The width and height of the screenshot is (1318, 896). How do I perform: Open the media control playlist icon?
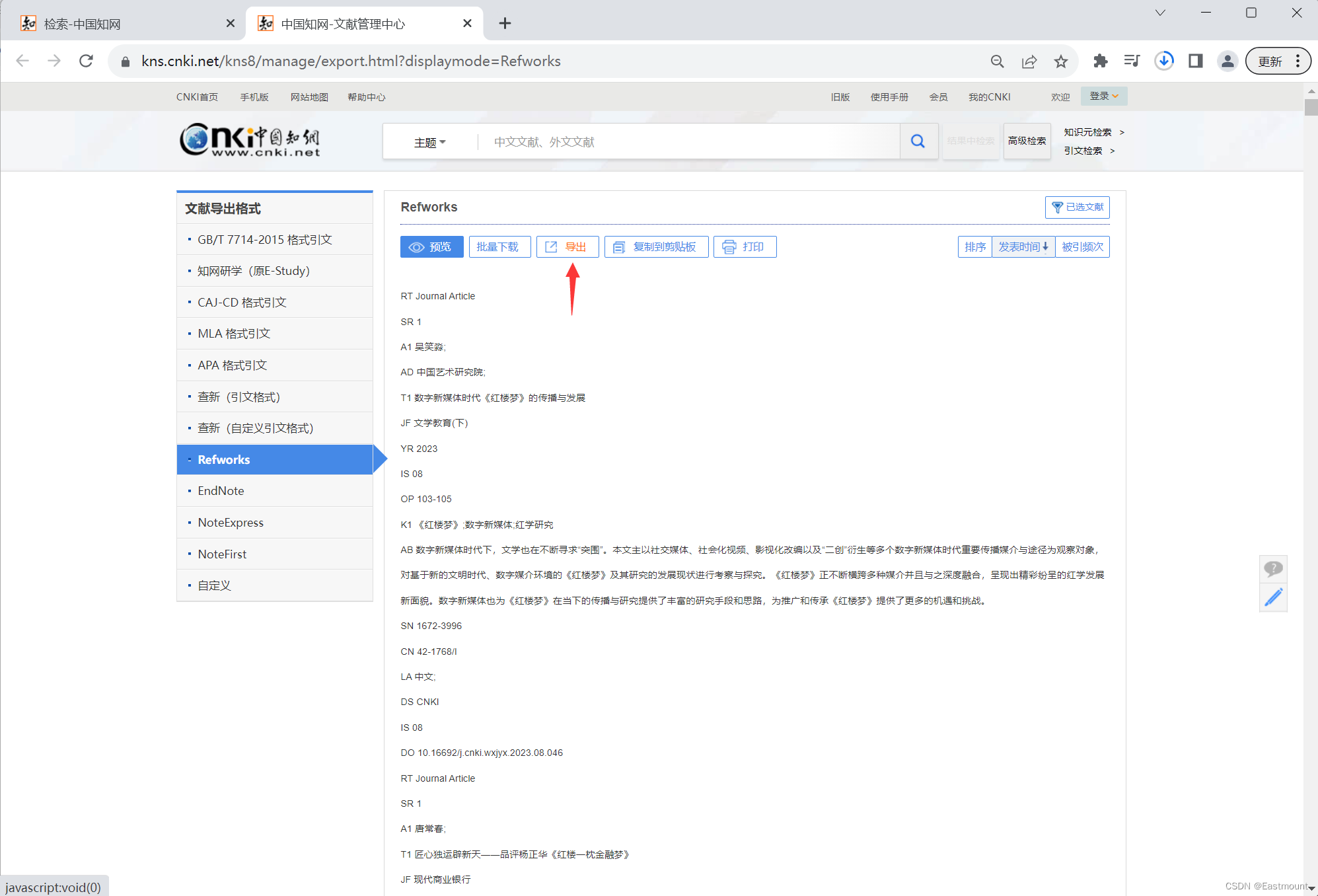click(x=1132, y=61)
